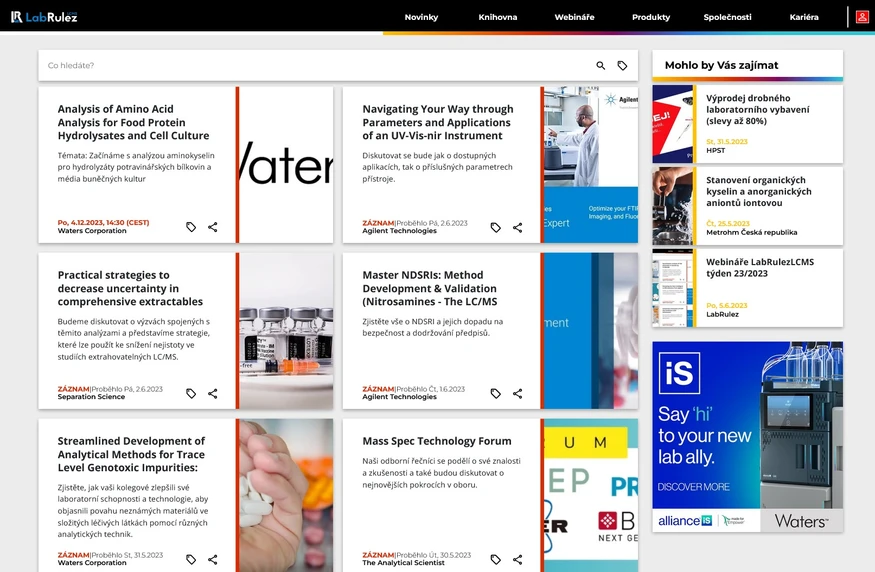Tag icon on Master NDSRIs card
The height and width of the screenshot is (572, 875).
496,393
